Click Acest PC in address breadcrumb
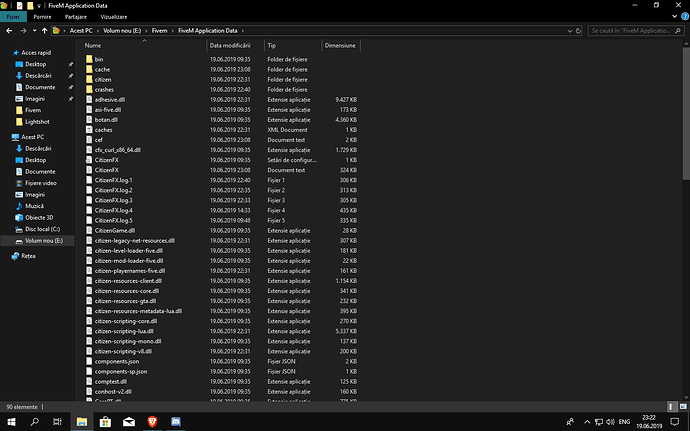This screenshot has width=690, height=431. click(x=81, y=31)
